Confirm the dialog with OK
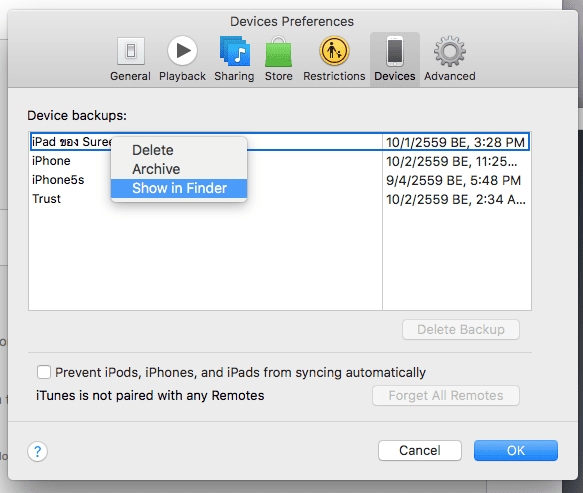 click(516, 451)
